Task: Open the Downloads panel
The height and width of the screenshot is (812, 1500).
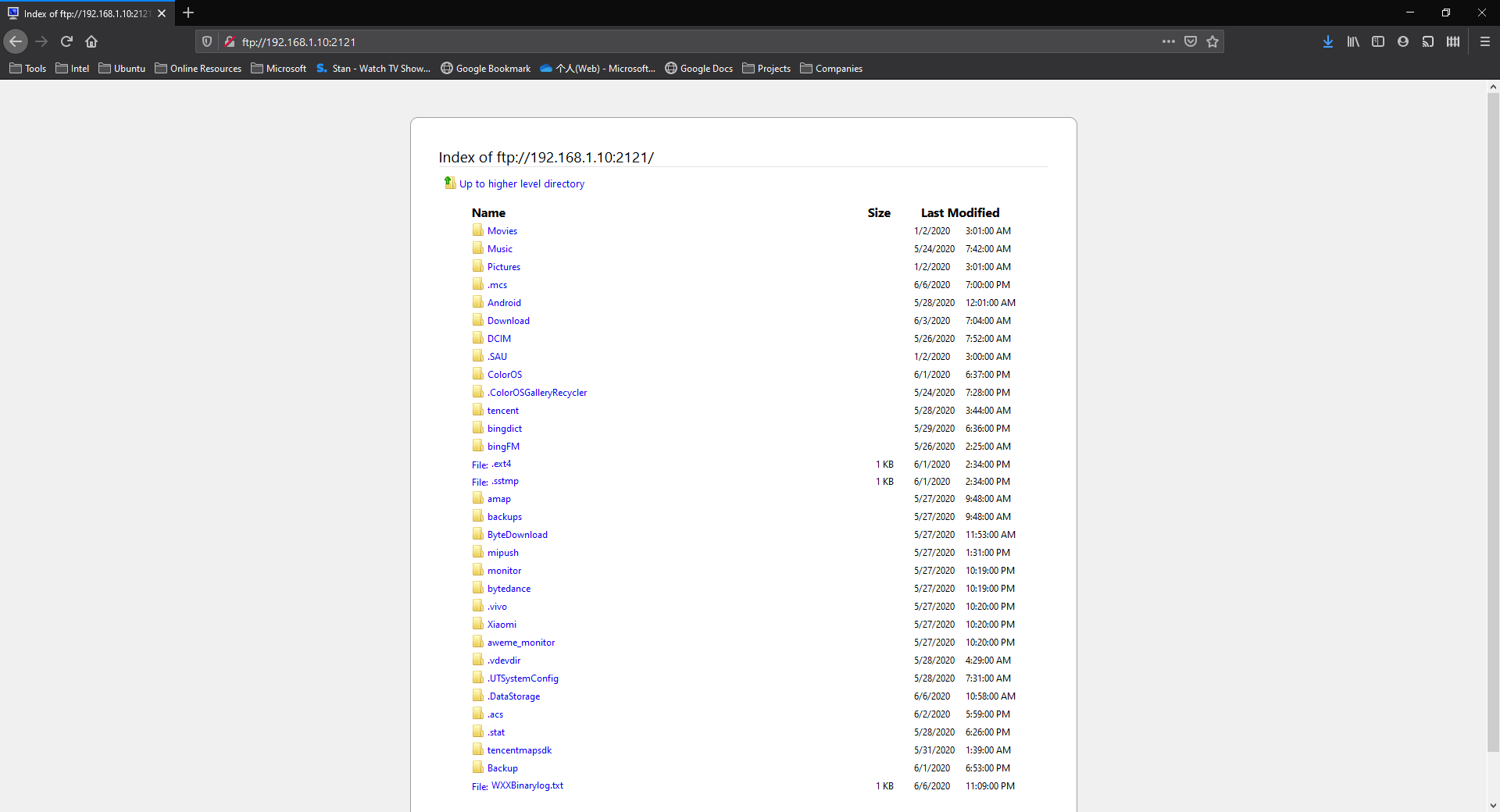Action: click(x=1328, y=41)
